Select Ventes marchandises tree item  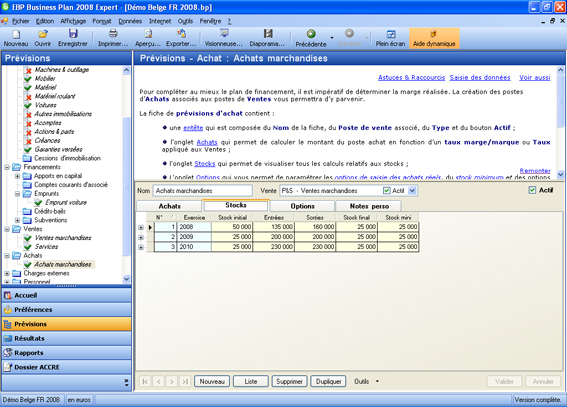[x=63, y=238]
